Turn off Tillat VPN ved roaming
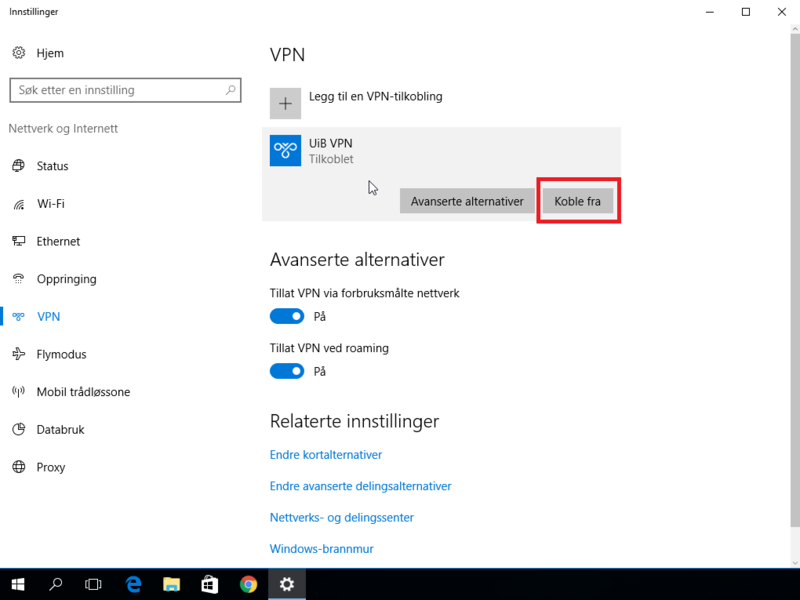The image size is (800, 600). click(x=287, y=371)
